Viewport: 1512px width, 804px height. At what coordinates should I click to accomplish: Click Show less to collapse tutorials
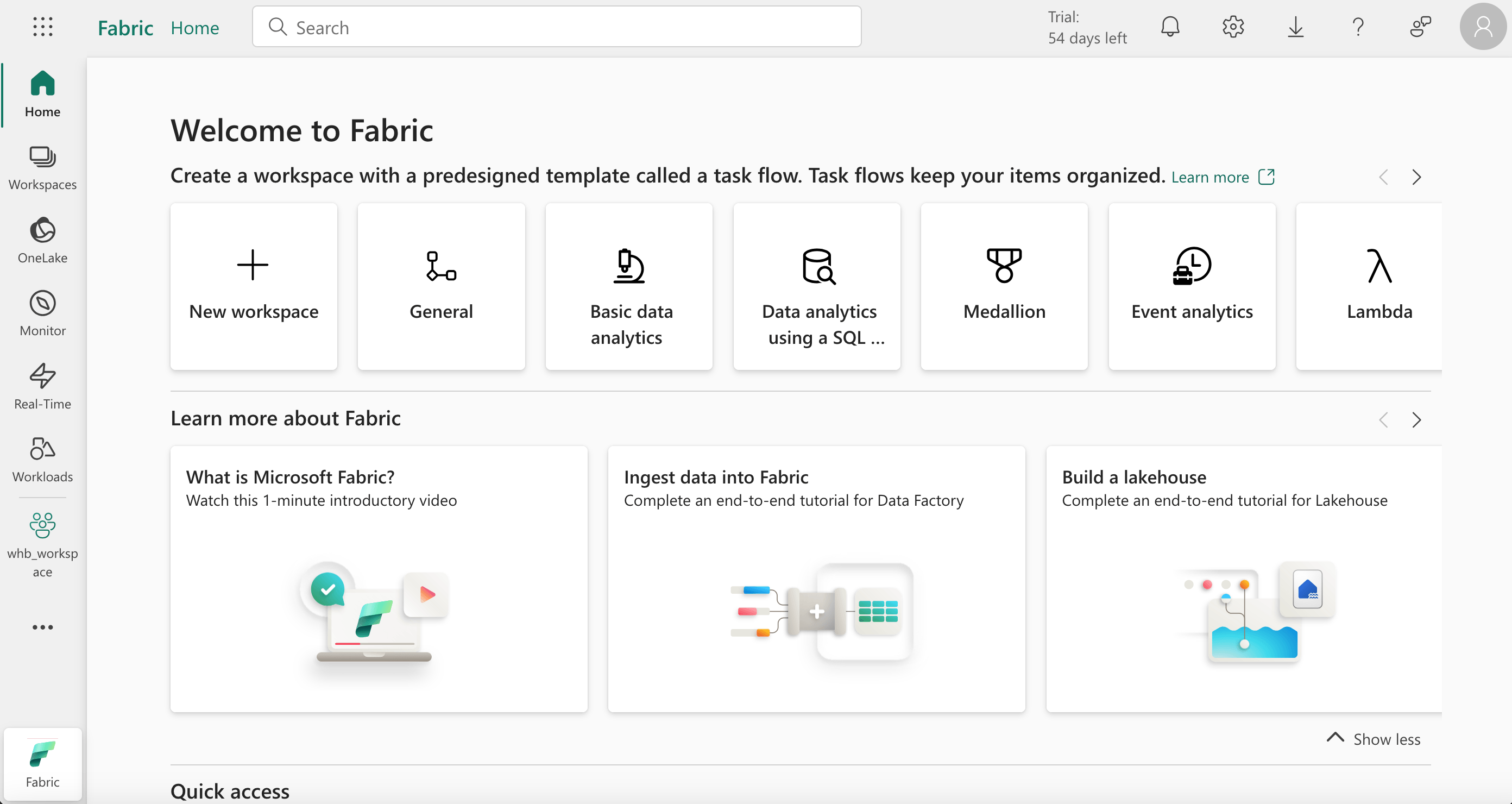tap(1374, 737)
